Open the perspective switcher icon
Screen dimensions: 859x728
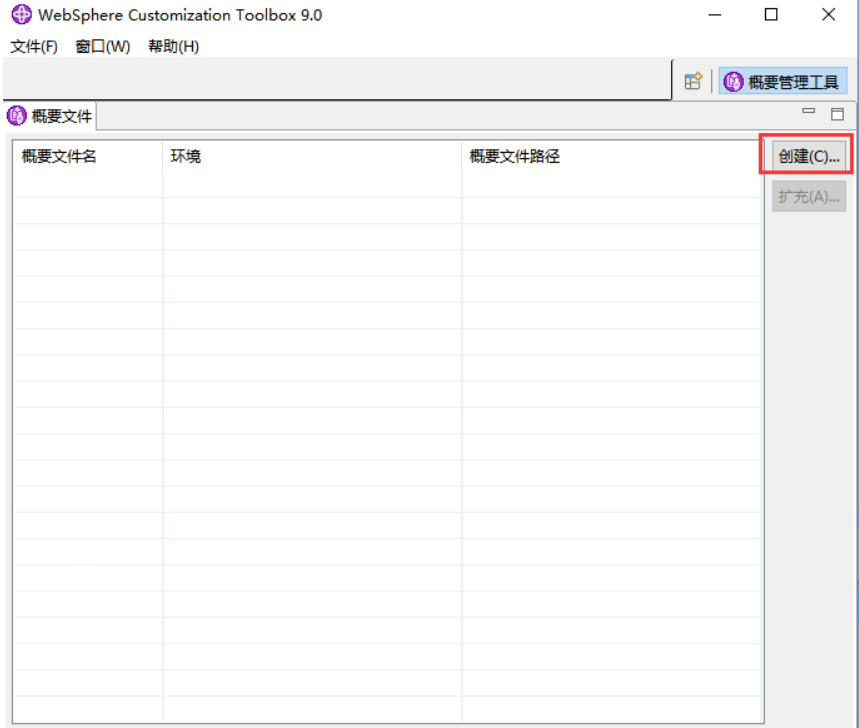pyautogui.click(x=693, y=82)
